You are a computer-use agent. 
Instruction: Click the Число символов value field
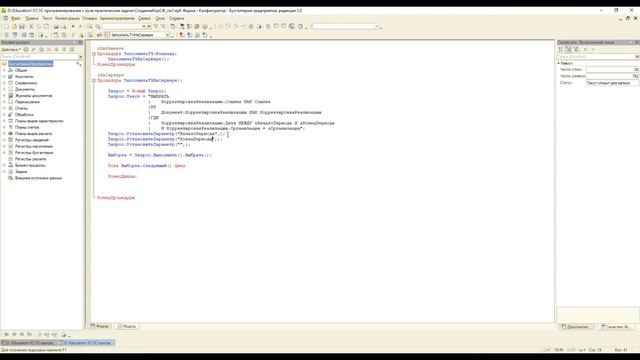coord(612,76)
